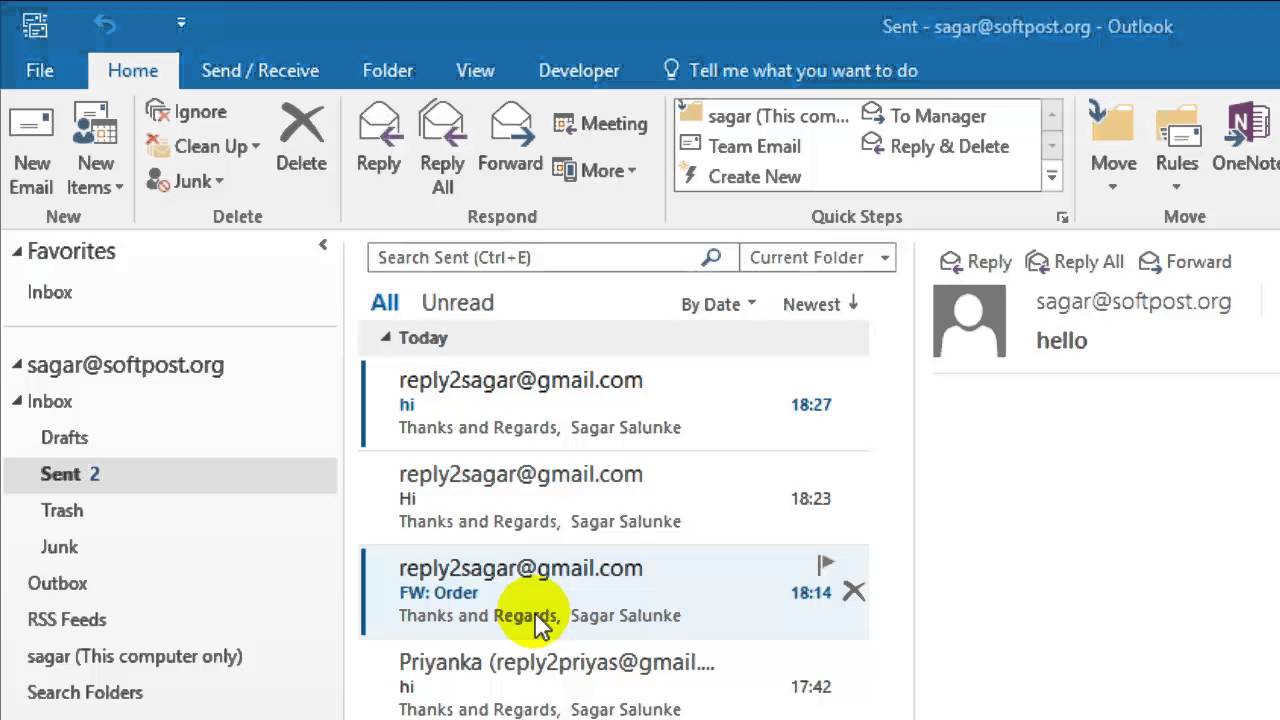Select the To Manager quick step
Screen dimensions: 1280x720
point(924,116)
